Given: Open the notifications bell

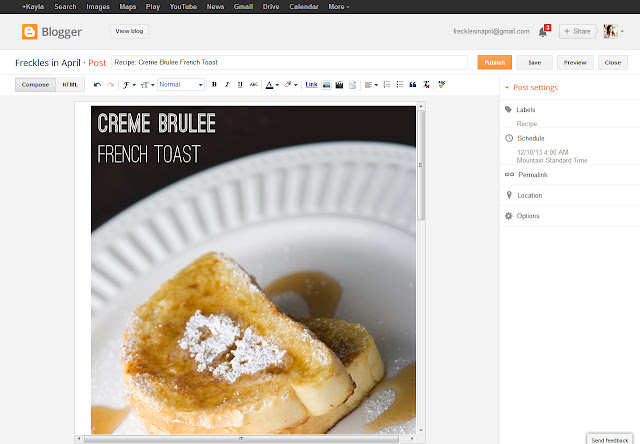Looking at the screenshot, I should 544,31.
